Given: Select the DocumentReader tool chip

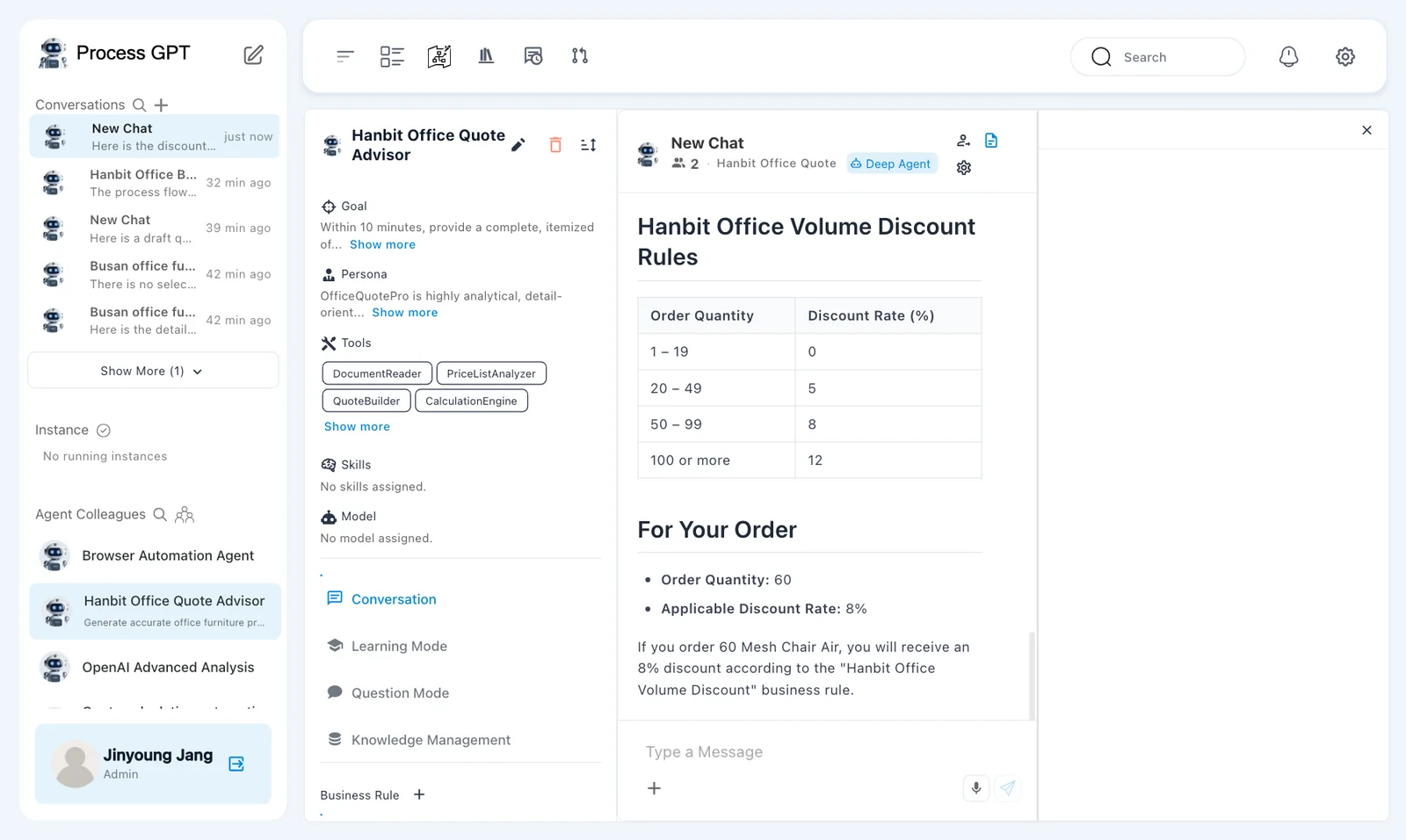Looking at the screenshot, I should [x=377, y=373].
